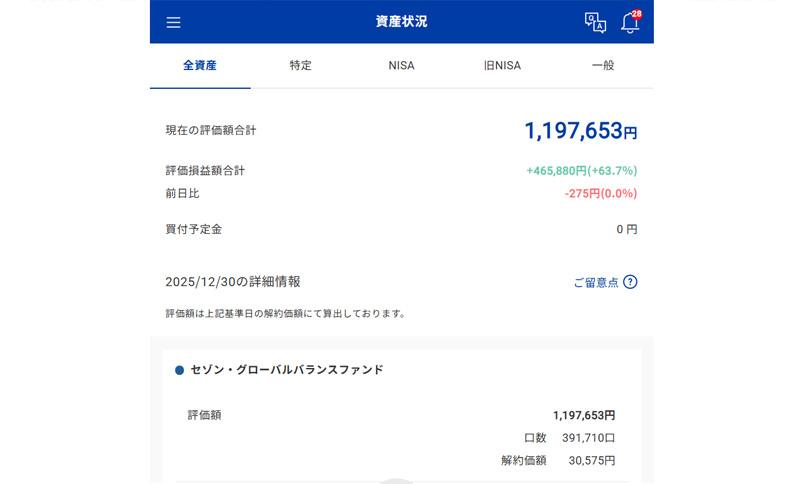The height and width of the screenshot is (484, 800).
Task: Open the hamburger navigation menu
Action: pyautogui.click(x=174, y=23)
